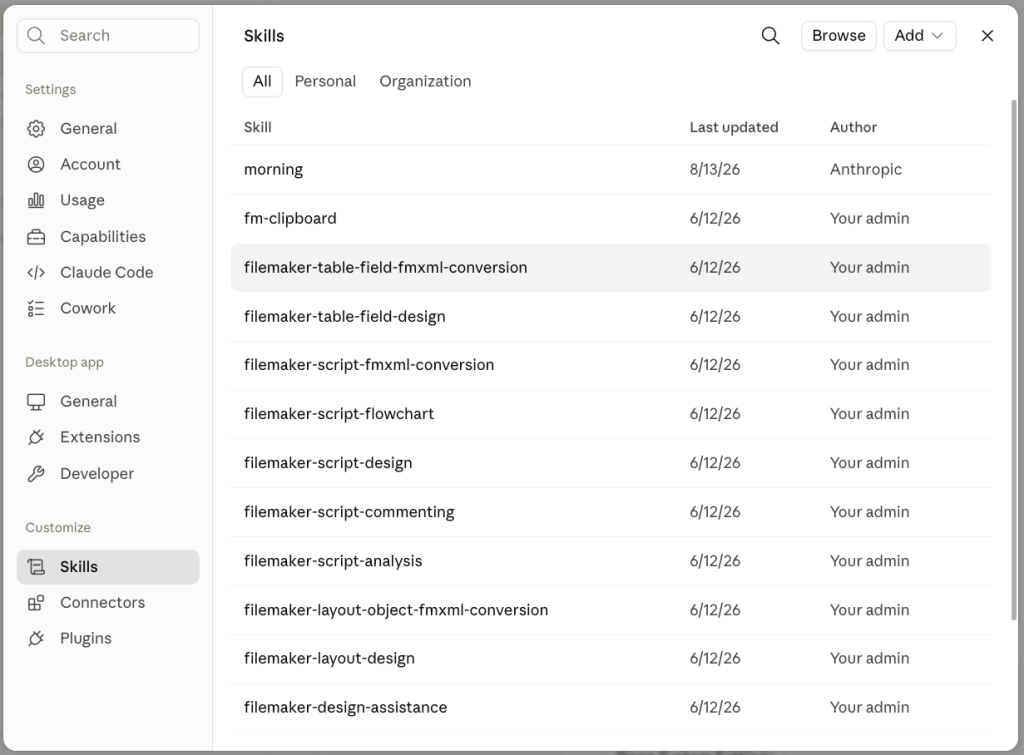Screen dimensions: 1024x755
Task: Open filemaker-script-analysis skill
Action: 611,561
